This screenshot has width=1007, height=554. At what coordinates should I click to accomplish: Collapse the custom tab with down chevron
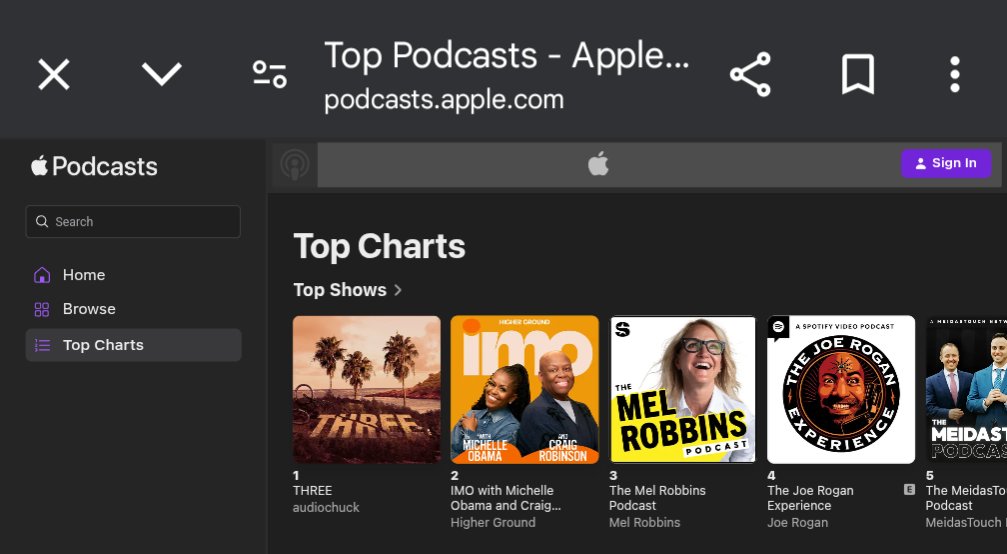click(162, 74)
